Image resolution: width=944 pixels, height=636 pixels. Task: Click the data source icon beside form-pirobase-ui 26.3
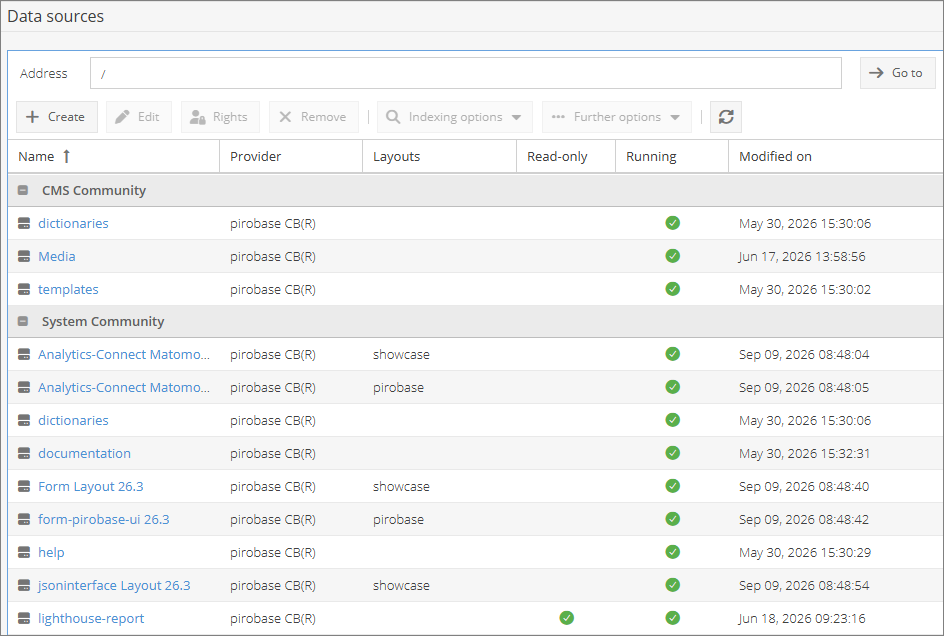tap(24, 519)
